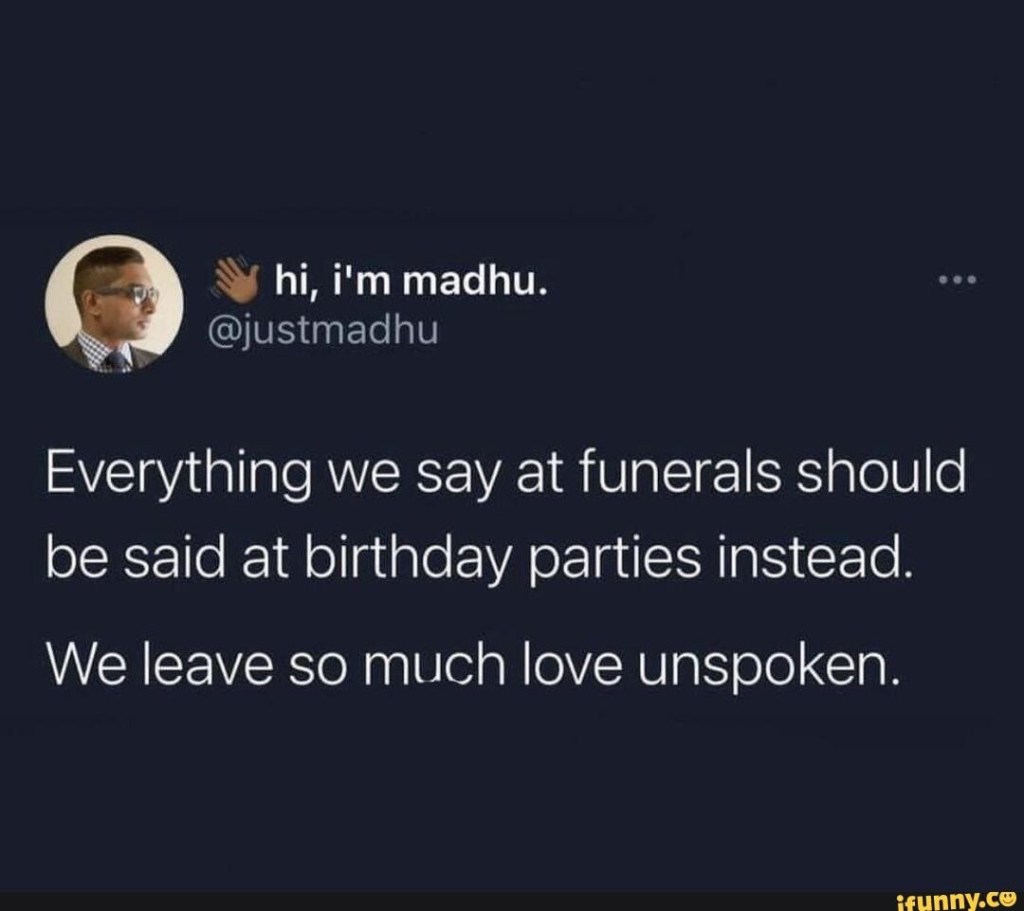Open the @justmadhu handle link
This screenshot has height=911, width=1024.
pos(323,330)
